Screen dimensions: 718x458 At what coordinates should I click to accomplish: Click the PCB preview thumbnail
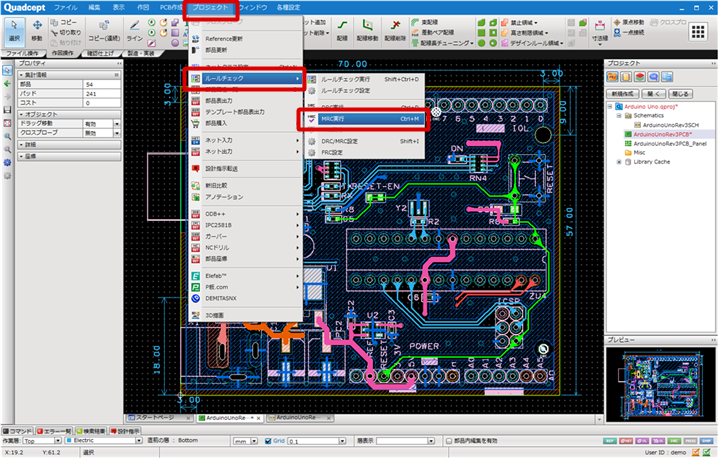(x=660, y=384)
